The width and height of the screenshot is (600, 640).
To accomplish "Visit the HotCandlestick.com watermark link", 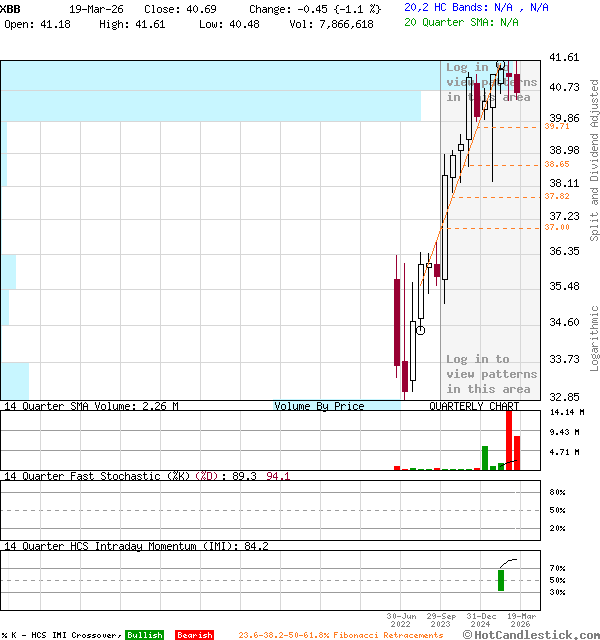I will point(535,634).
